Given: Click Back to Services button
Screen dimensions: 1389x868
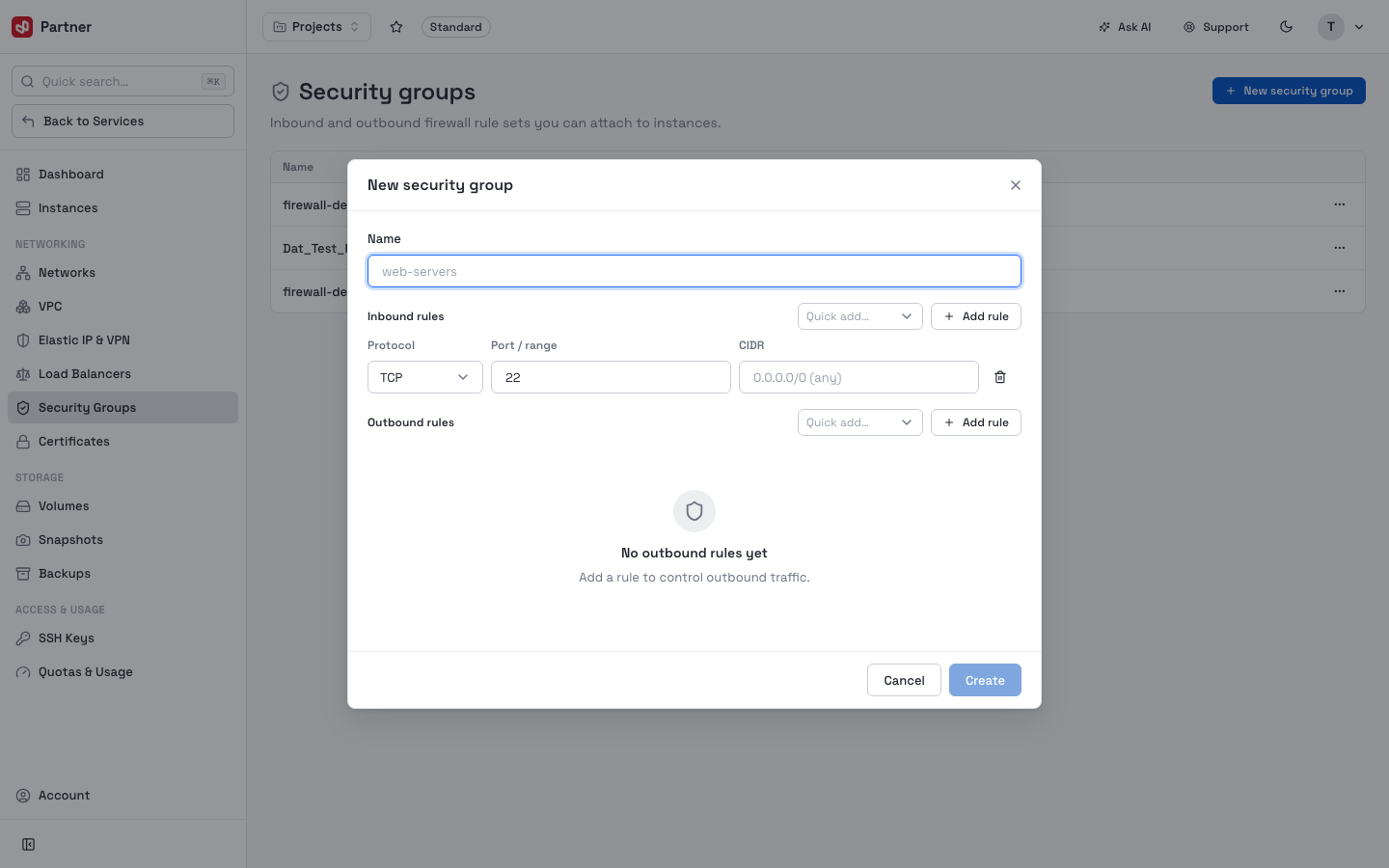Looking at the screenshot, I should (x=123, y=122).
